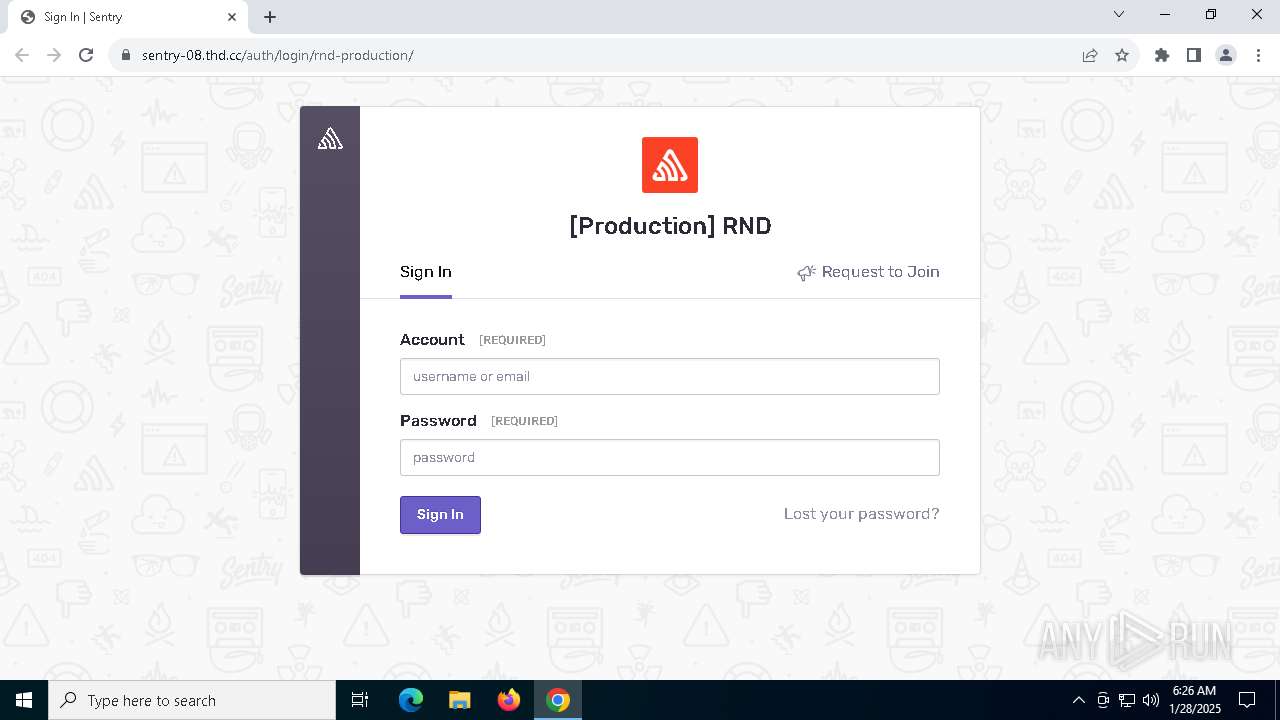This screenshot has width=1280, height=720.
Task: Select the Sign In | Sentry browser tab
Action: 128,17
